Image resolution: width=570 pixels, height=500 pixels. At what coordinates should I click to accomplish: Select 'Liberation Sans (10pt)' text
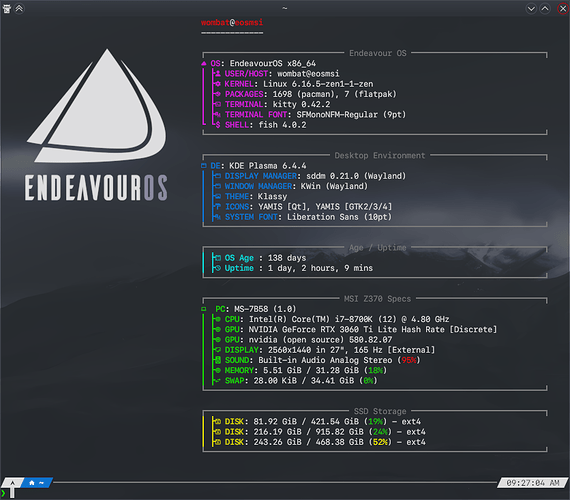(340, 217)
